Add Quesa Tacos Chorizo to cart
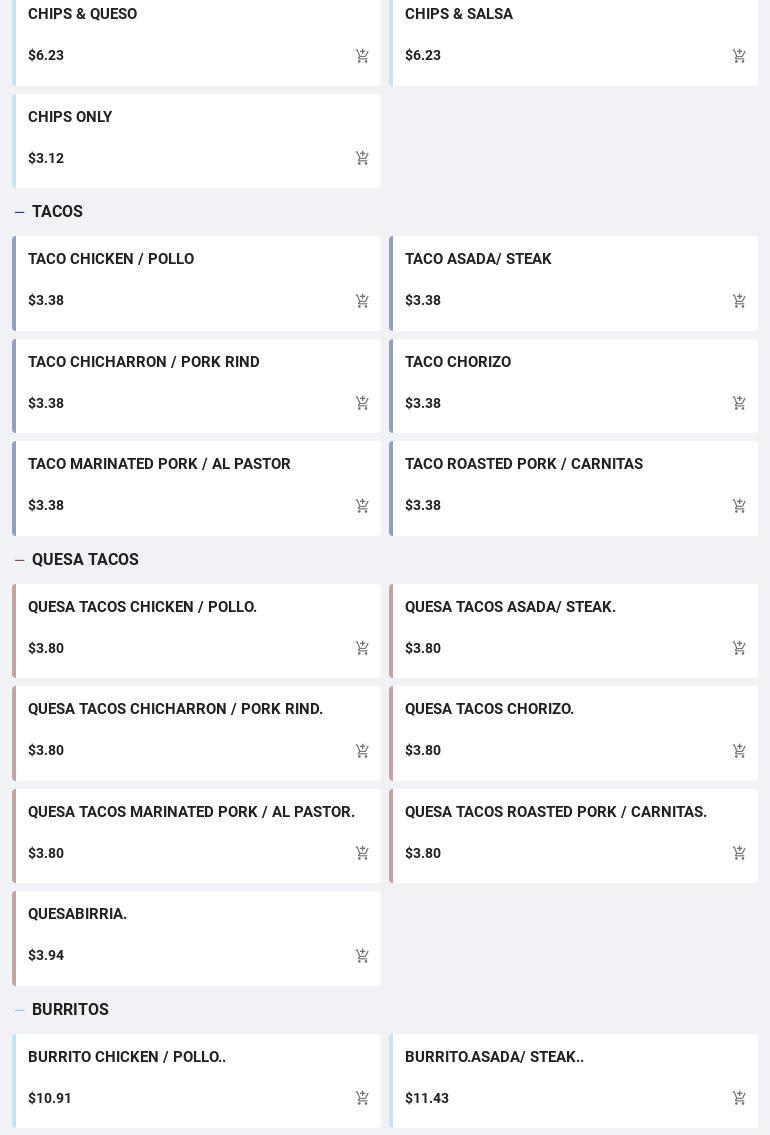Screen dimensions: 770x1135 (x=739, y=751)
